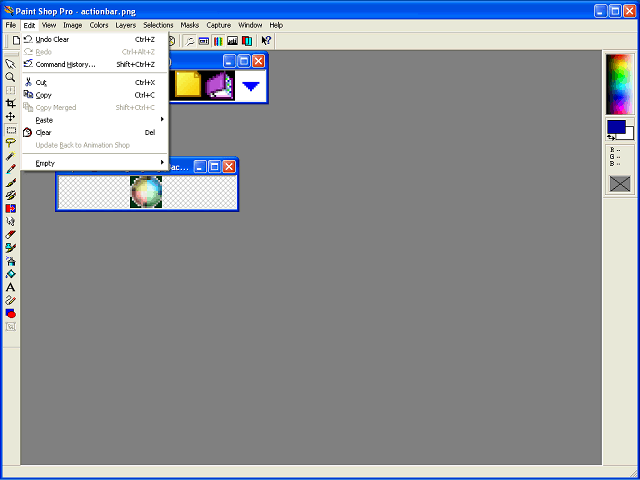Image resolution: width=640 pixels, height=480 pixels.
Task: Select the Picture Tube tool
Action: pyautogui.click(x=11, y=247)
